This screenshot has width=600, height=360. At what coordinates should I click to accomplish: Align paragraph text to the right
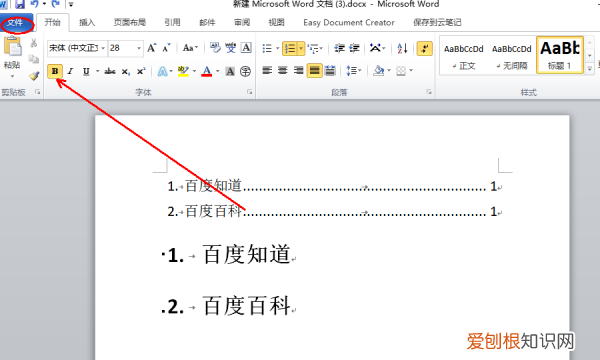[x=298, y=70]
